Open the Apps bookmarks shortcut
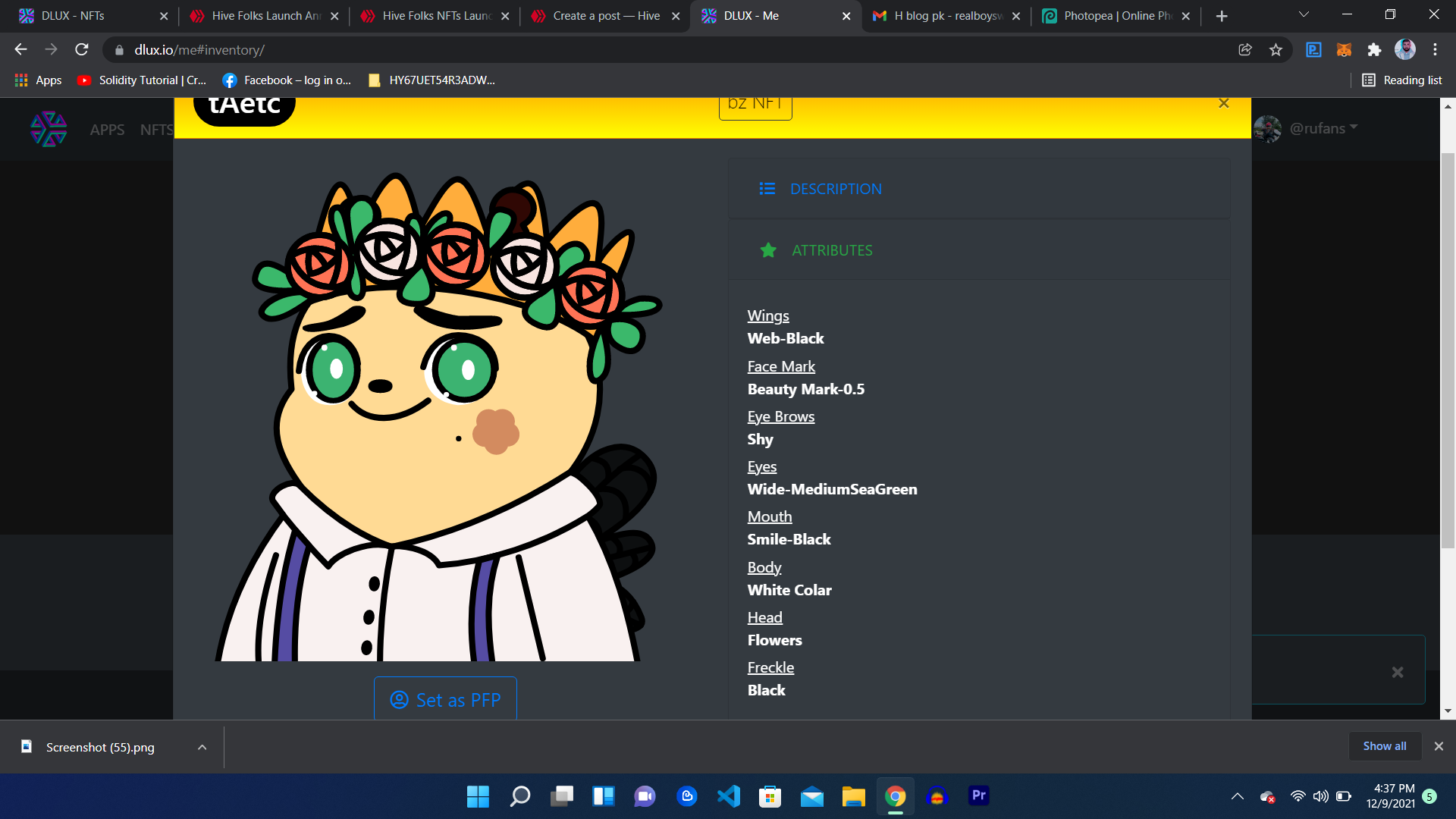Image resolution: width=1456 pixels, height=819 pixels. (x=38, y=80)
